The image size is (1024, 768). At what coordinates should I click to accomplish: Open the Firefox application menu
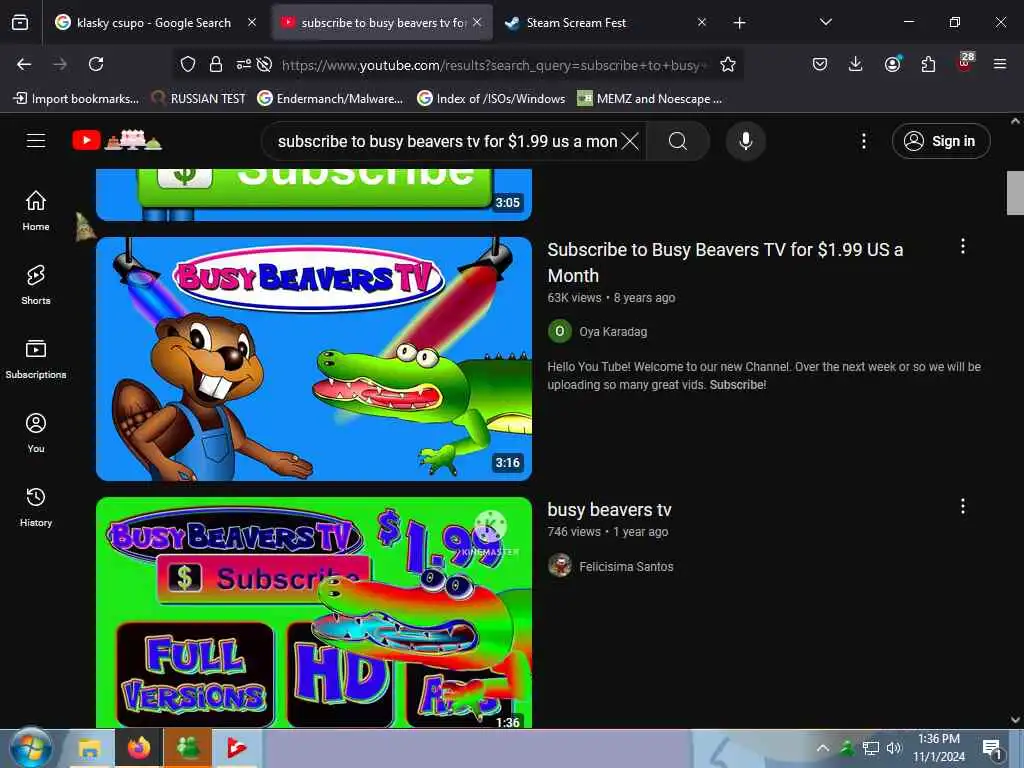[x=1000, y=64]
